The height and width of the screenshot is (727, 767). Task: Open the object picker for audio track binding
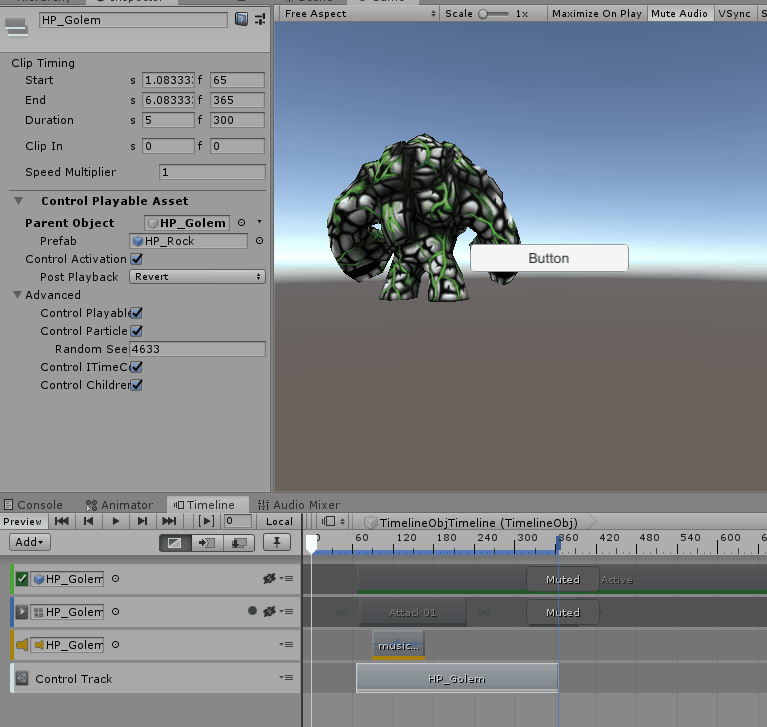pyautogui.click(x=115, y=645)
